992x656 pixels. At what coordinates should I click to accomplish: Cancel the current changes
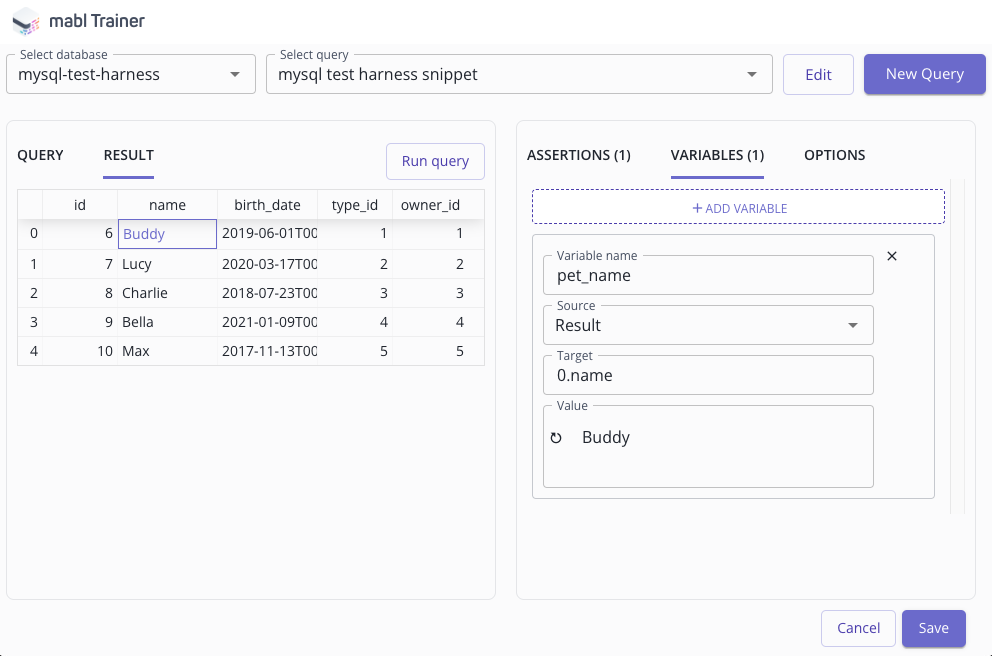pos(858,628)
